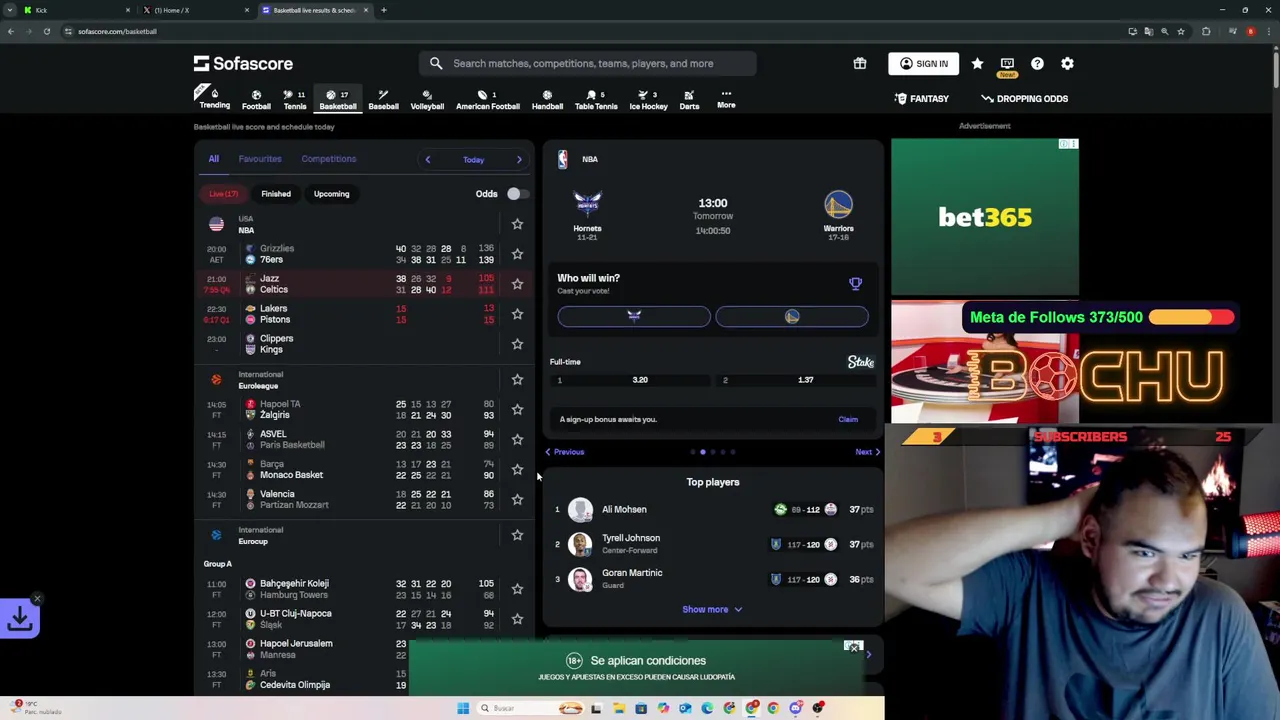The image size is (1280, 720).
Task: Favourite the Eurocup competition with star
Action: [x=517, y=535]
